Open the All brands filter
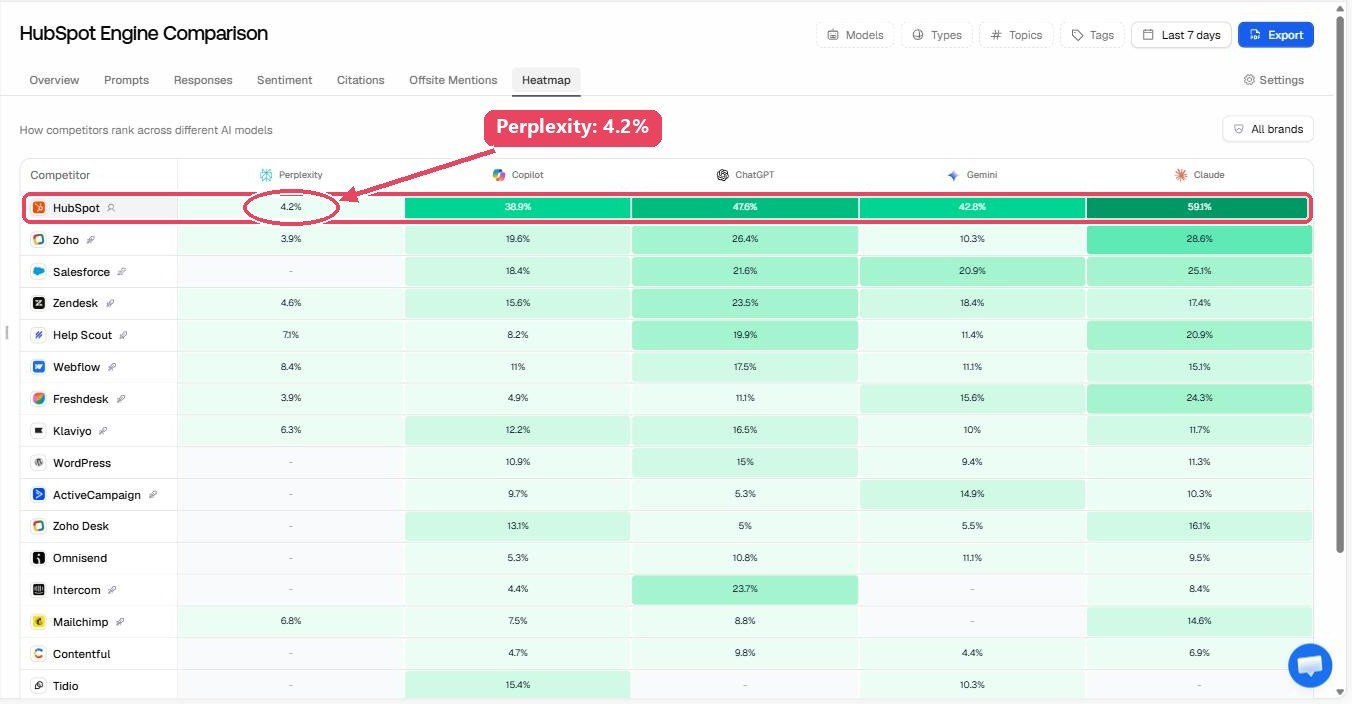The image size is (1352, 704). click(x=1268, y=129)
